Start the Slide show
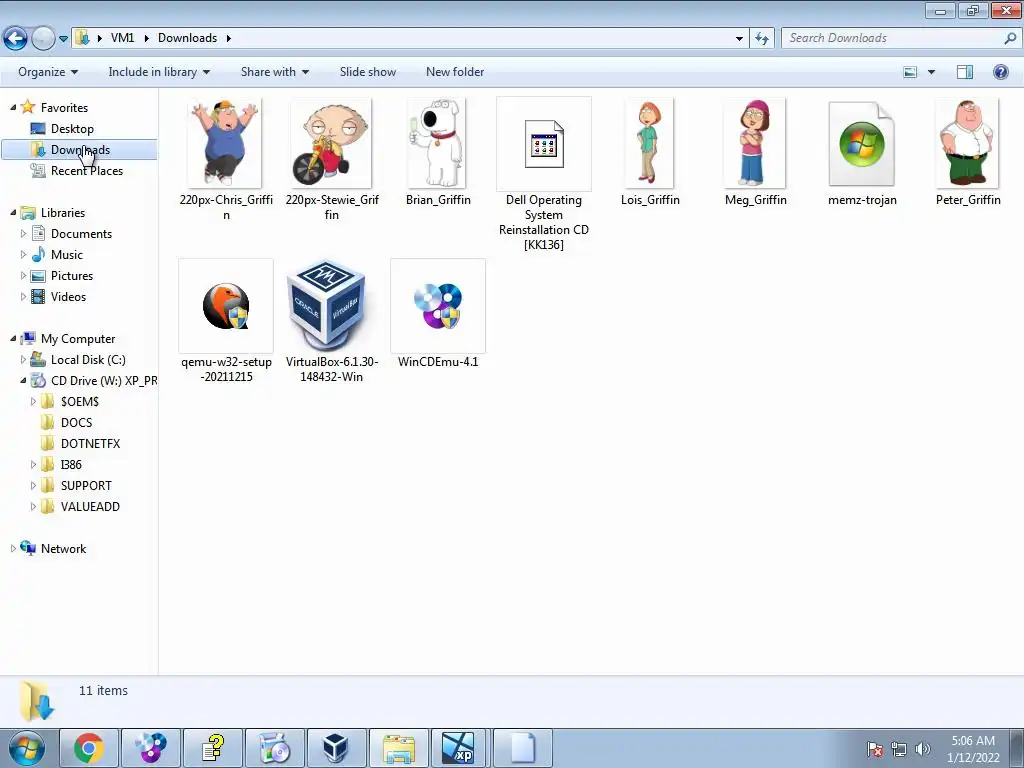The image size is (1024, 768). point(368,72)
